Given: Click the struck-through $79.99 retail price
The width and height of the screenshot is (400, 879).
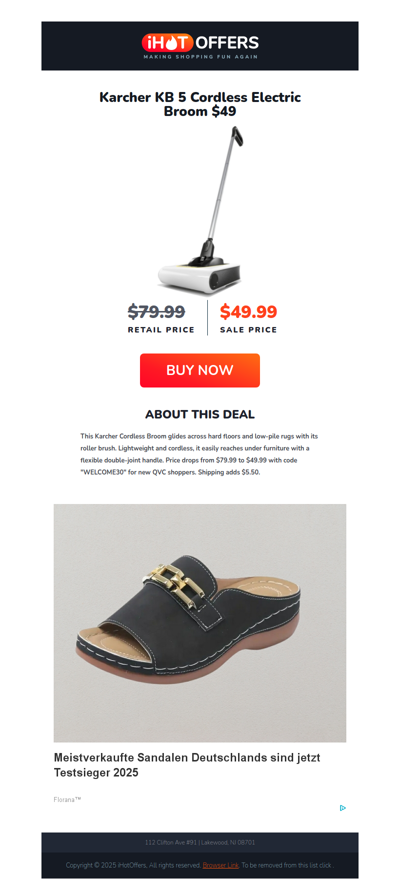Looking at the screenshot, I should pyautogui.click(x=156, y=311).
